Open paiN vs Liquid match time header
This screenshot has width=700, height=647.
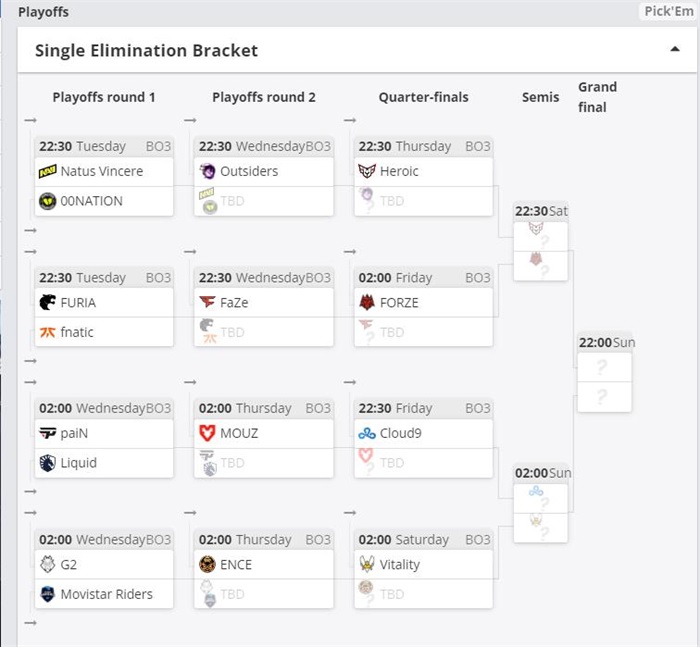[x=104, y=408]
